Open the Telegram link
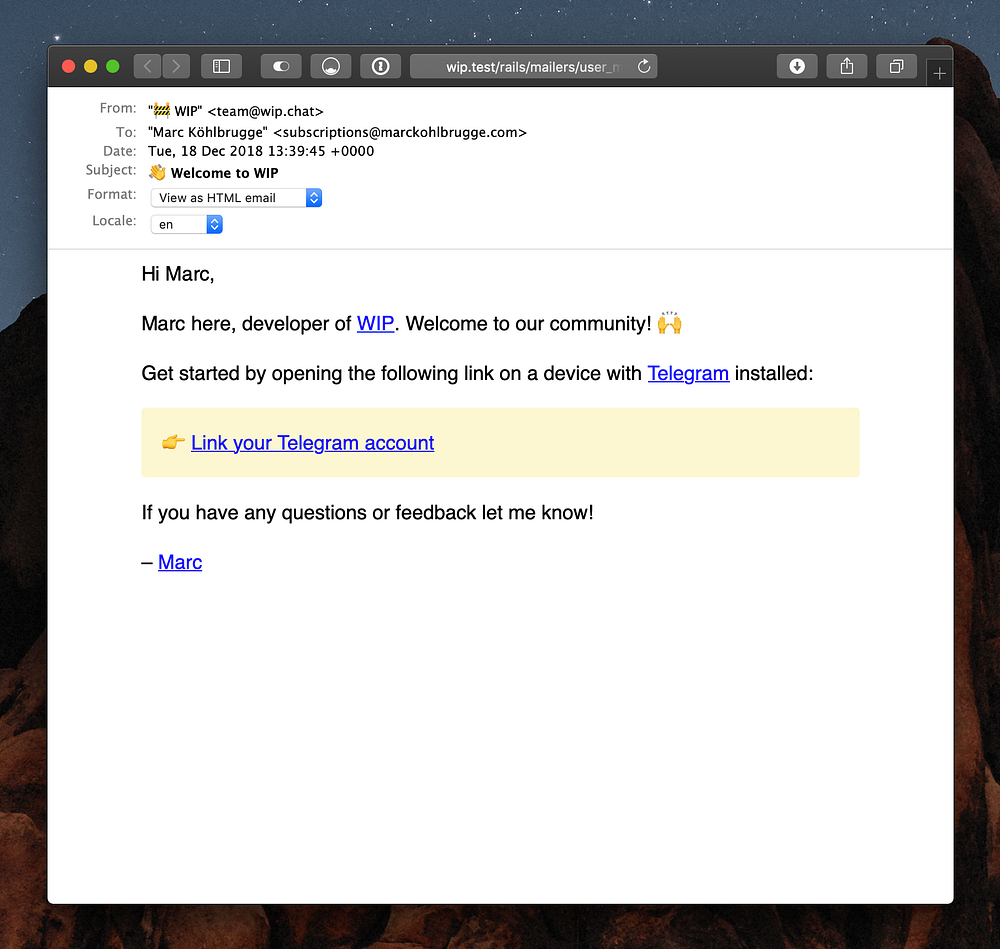 point(688,373)
